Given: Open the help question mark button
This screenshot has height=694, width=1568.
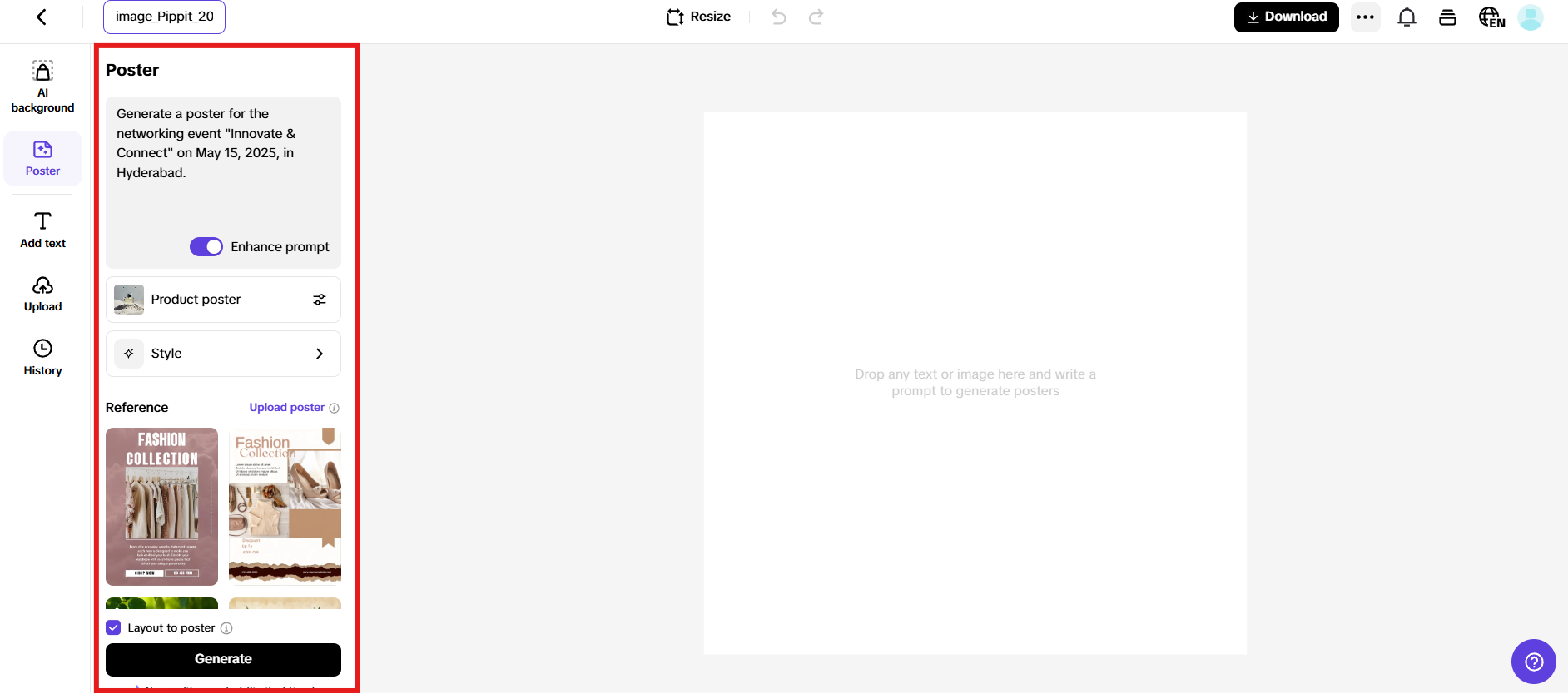Looking at the screenshot, I should [x=1534, y=662].
